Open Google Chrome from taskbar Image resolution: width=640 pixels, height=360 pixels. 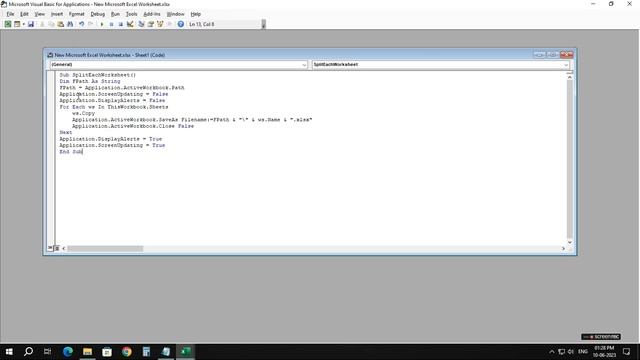[x=127, y=351]
